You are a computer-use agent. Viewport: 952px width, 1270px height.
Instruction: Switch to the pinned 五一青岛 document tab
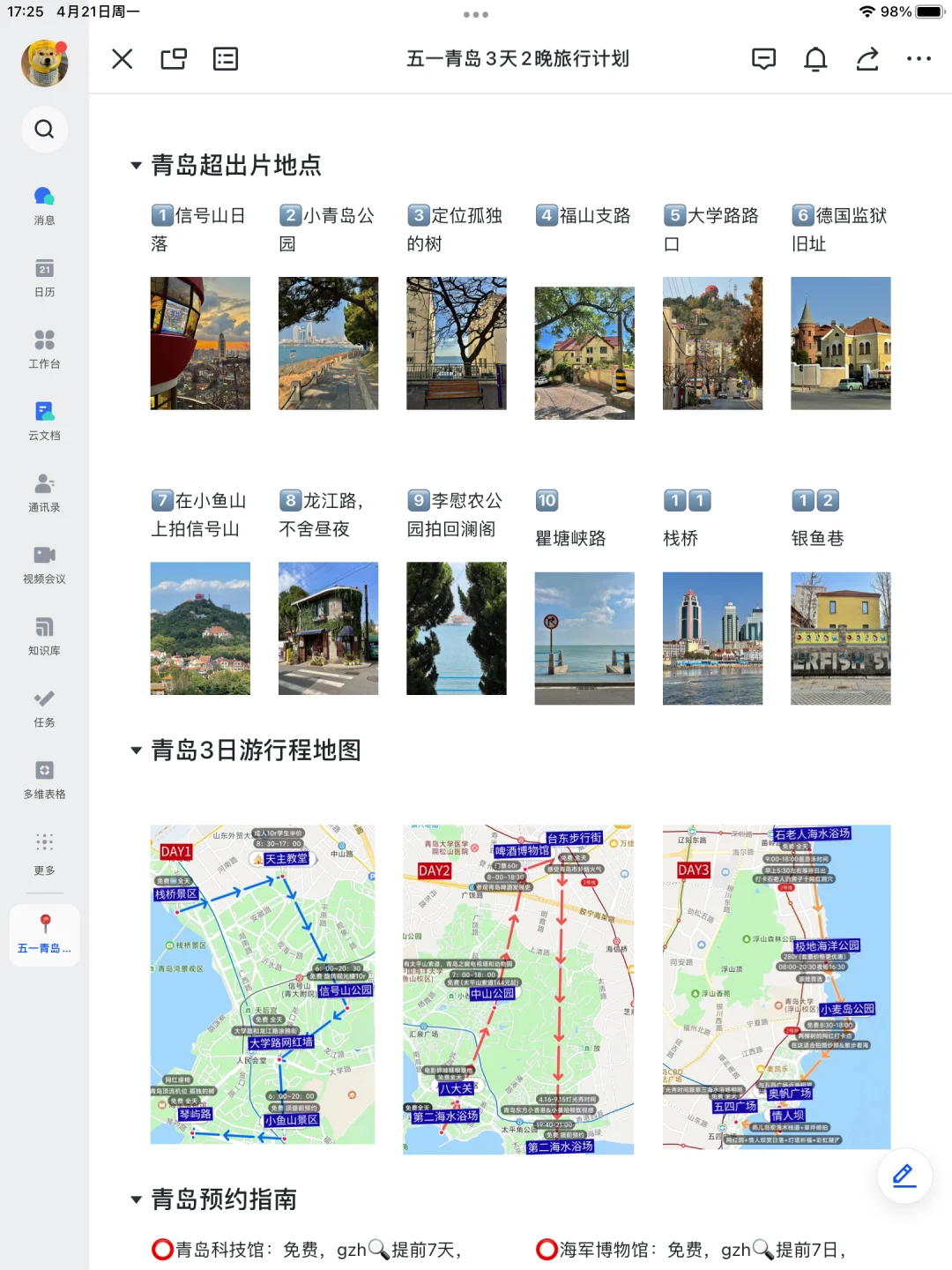click(44, 935)
